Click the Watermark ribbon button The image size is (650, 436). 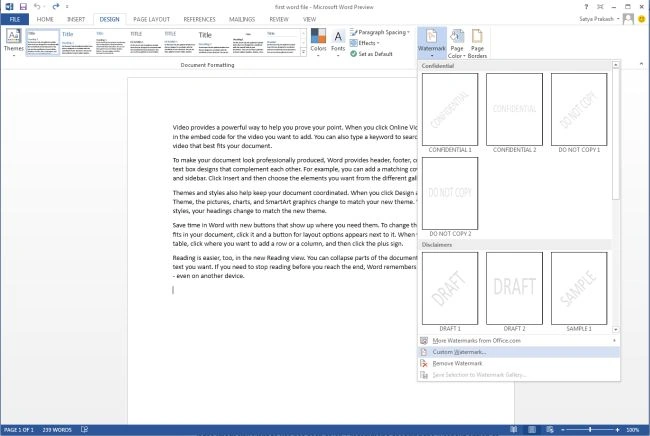432,42
